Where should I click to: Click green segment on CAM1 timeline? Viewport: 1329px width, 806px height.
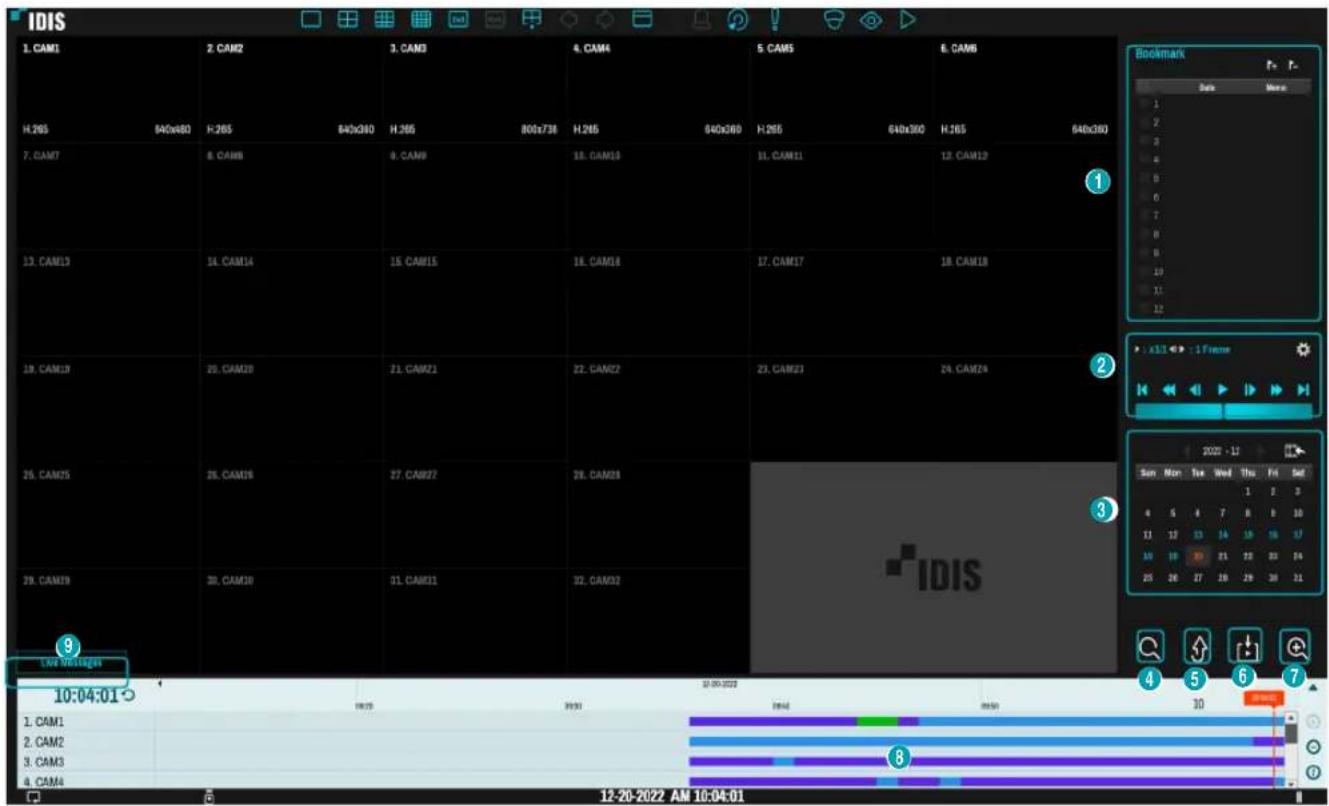(877, 721)
